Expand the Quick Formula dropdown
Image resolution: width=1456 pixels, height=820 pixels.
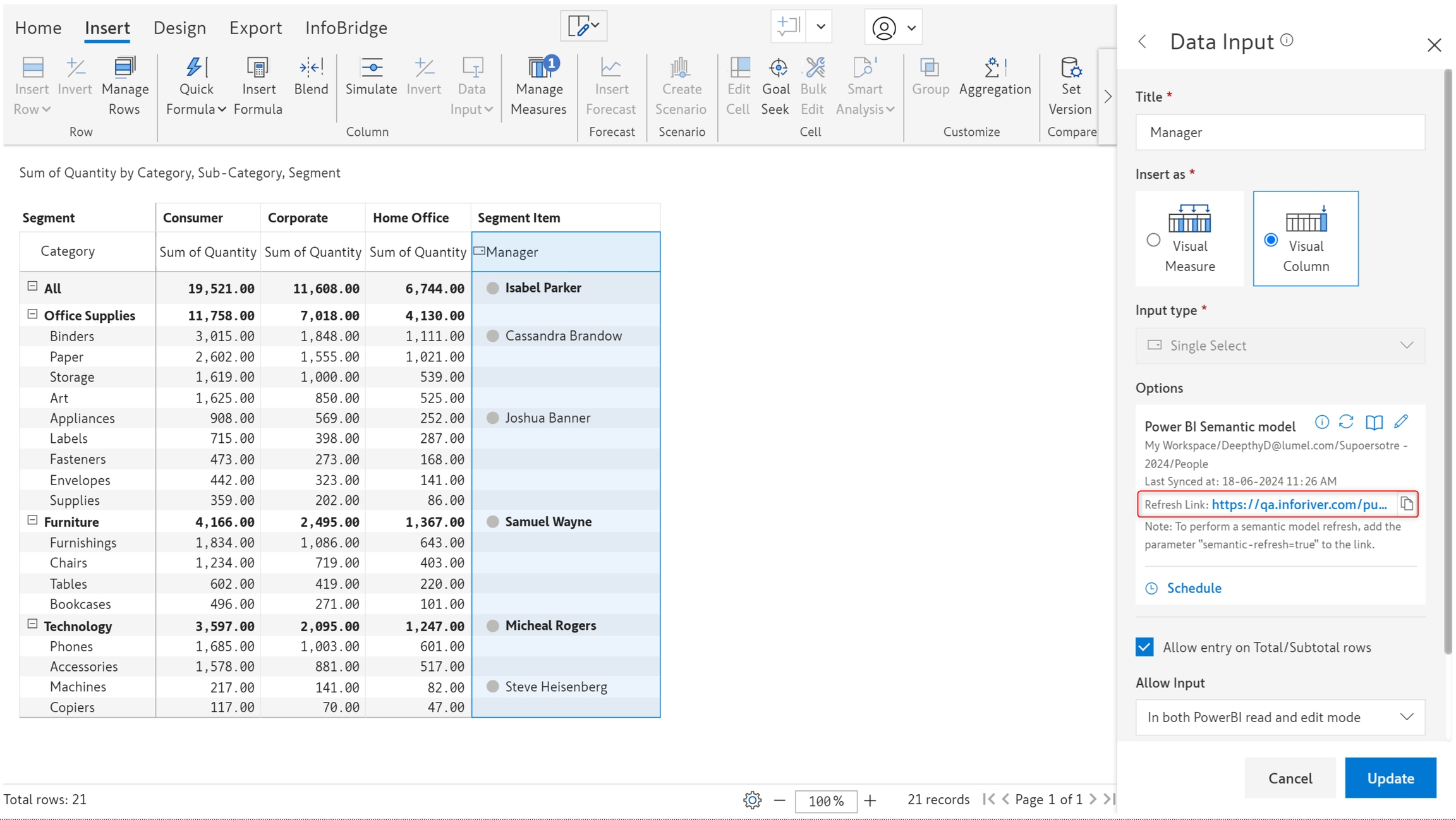point(222,109)
